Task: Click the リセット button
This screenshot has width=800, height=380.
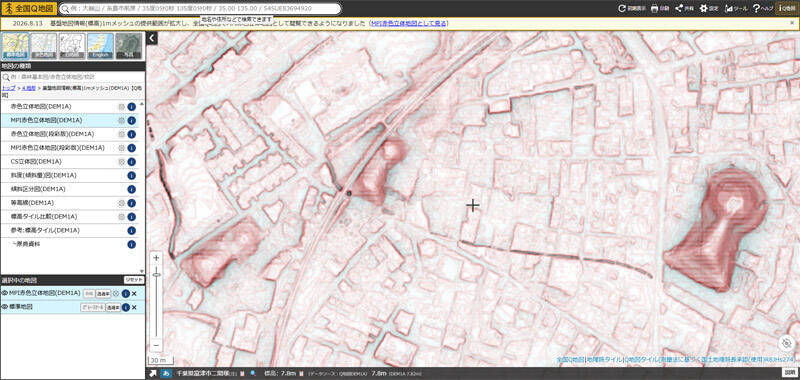Action: 134,280
